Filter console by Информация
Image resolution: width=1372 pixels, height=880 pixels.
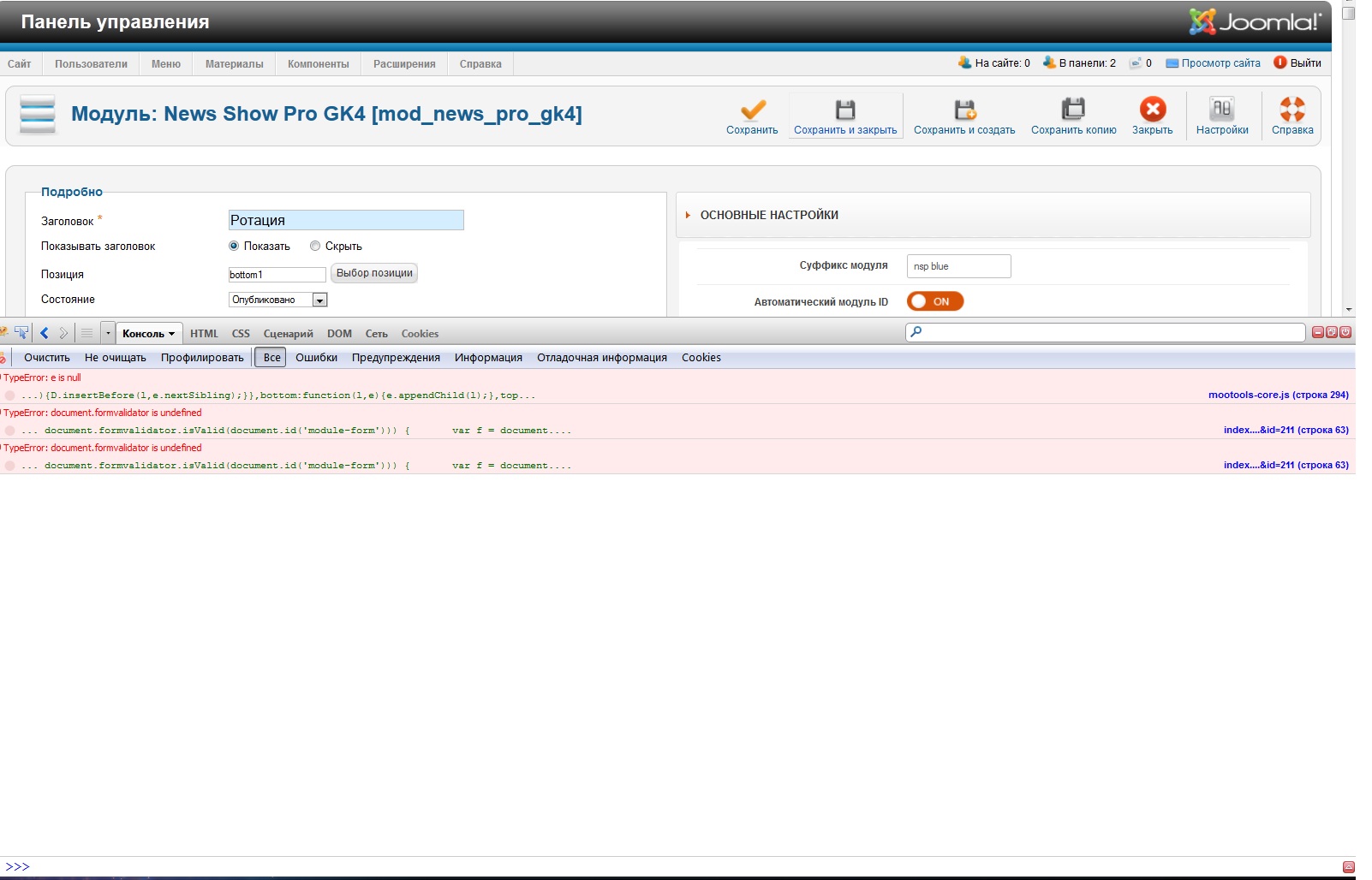coord(488,358)
